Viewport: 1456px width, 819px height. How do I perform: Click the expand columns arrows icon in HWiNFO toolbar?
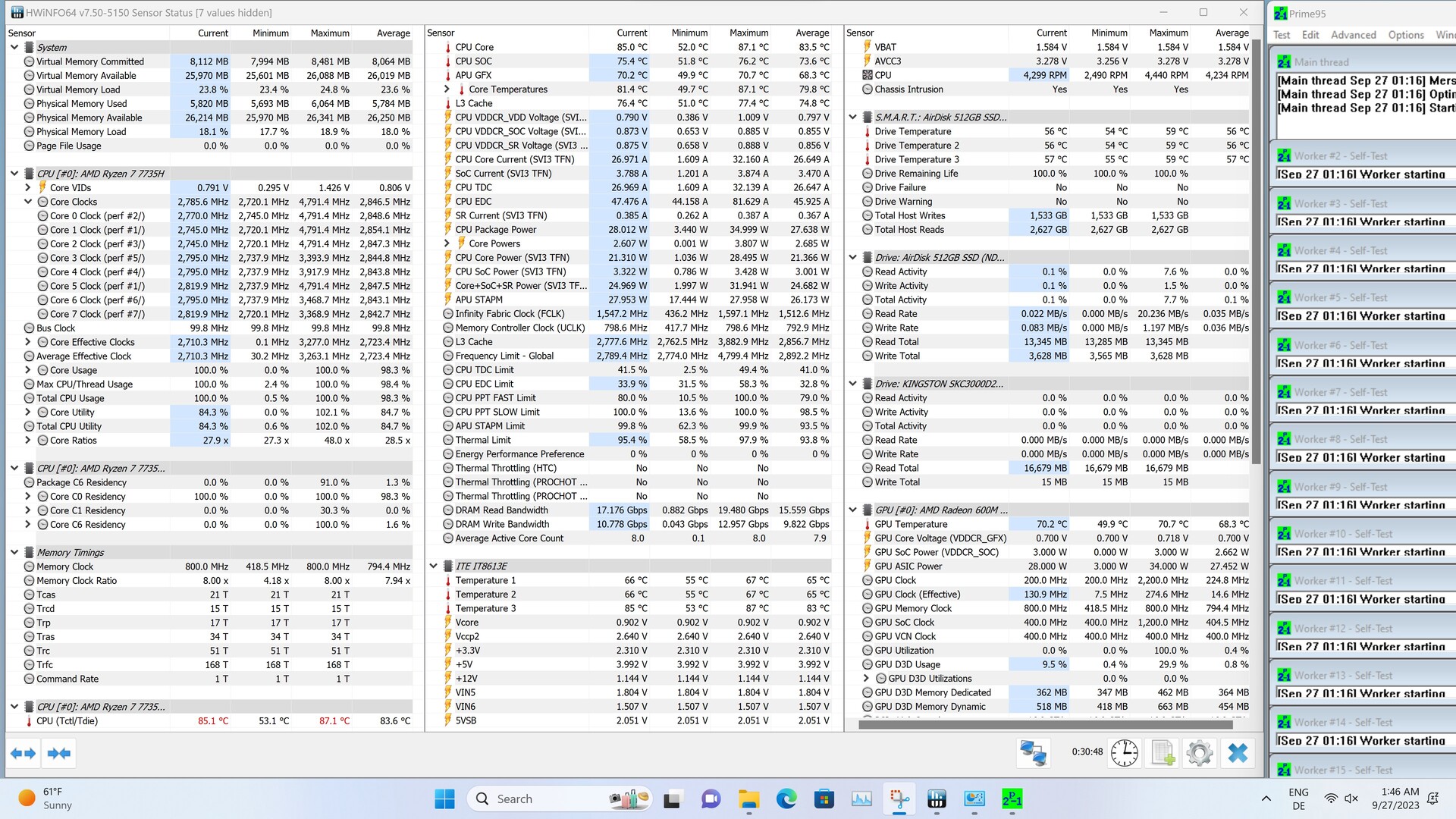coord(23,753)
